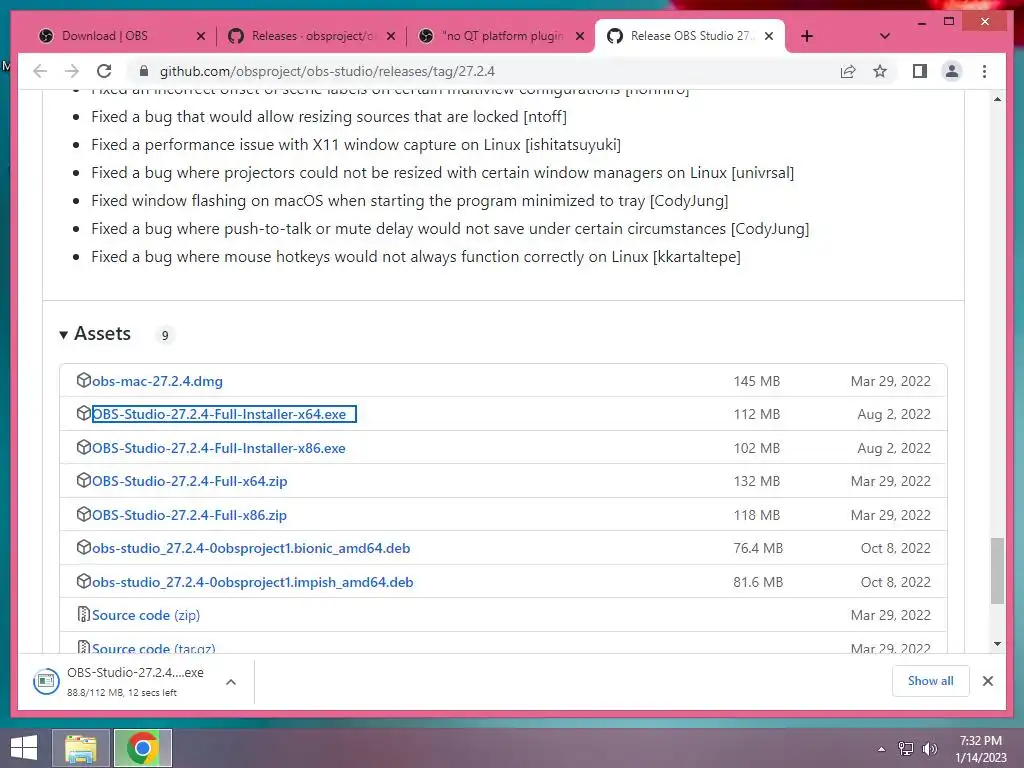Open File Explorer from taskbar
This screenshot has height=768, width=1024.
click(x=81, y=748)
